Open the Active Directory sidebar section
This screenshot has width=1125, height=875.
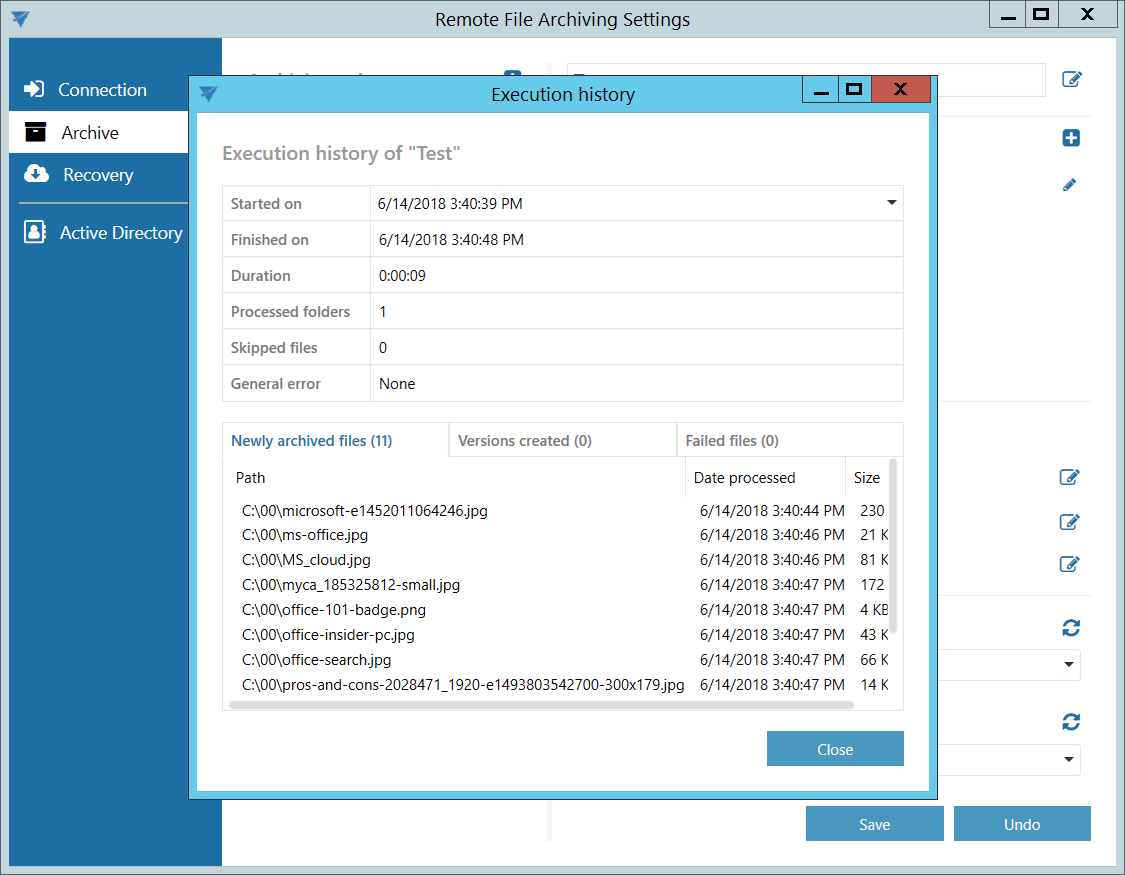point(120,233)
